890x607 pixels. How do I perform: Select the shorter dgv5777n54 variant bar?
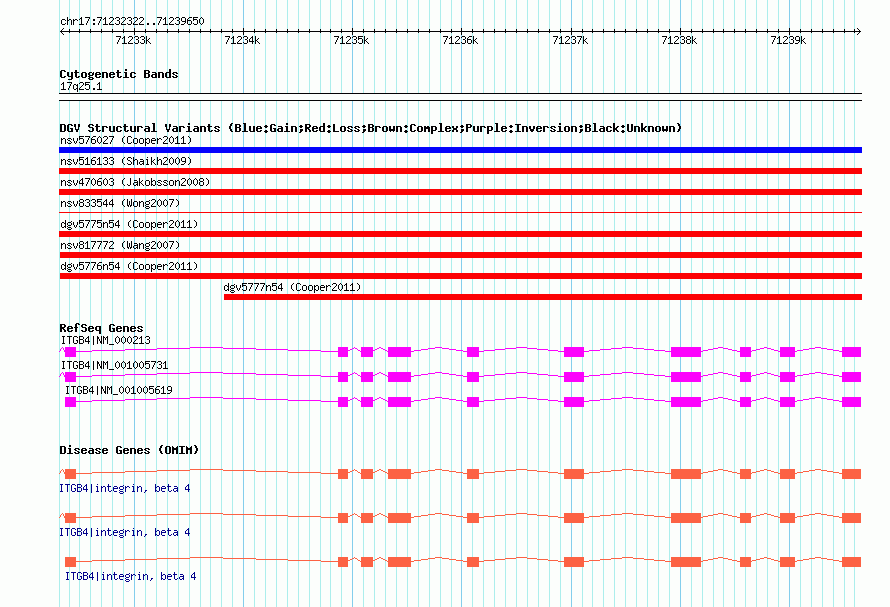543,297
